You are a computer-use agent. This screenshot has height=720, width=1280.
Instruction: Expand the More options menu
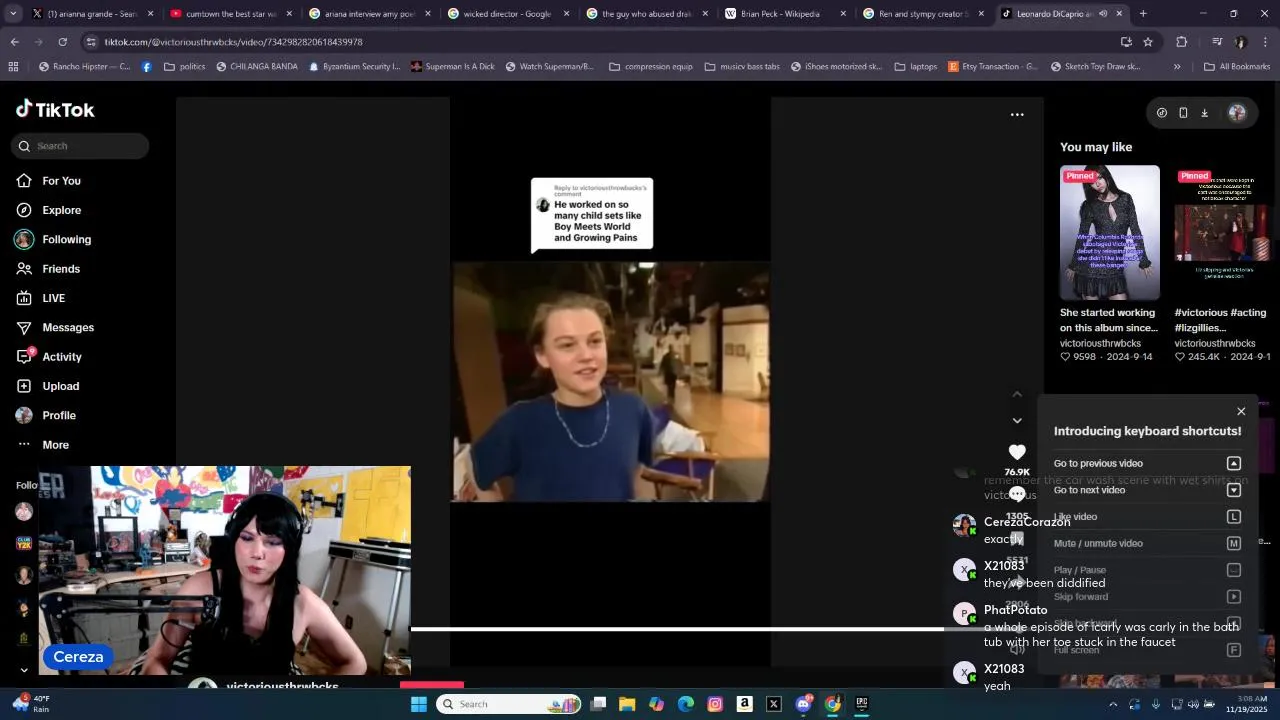[x=55, y=445]
